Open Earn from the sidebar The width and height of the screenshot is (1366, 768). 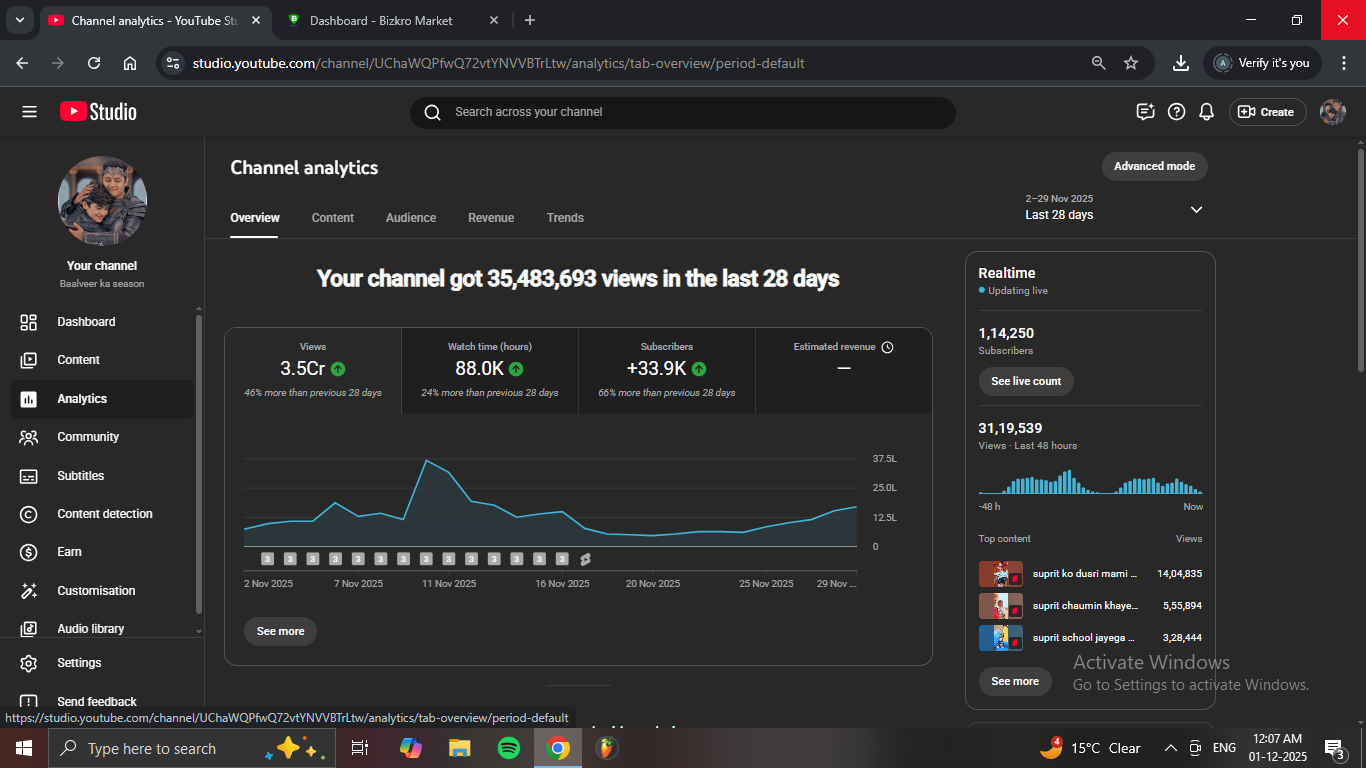69,552
